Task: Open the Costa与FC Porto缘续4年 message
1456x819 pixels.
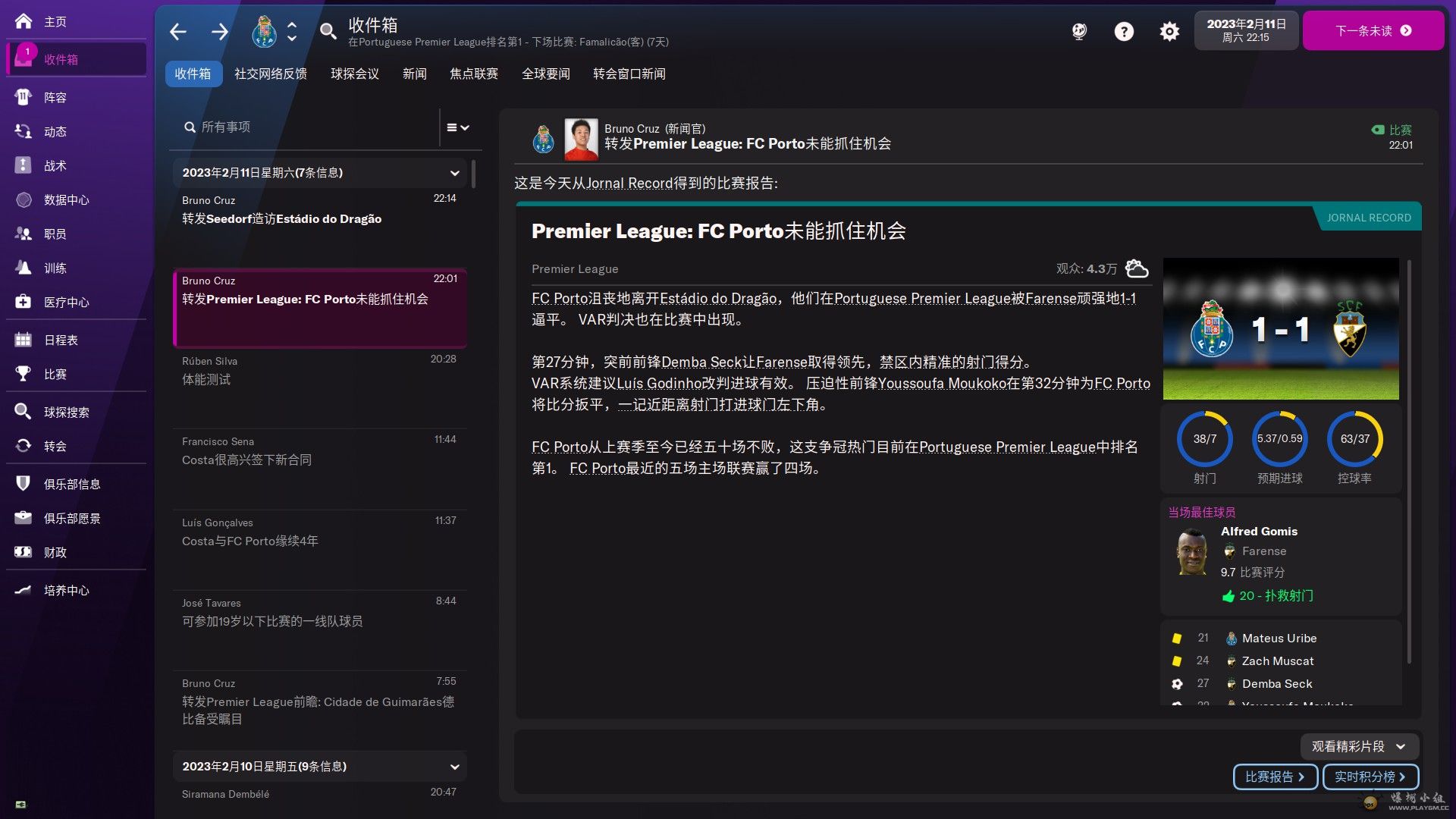Action: click(319, 549)
